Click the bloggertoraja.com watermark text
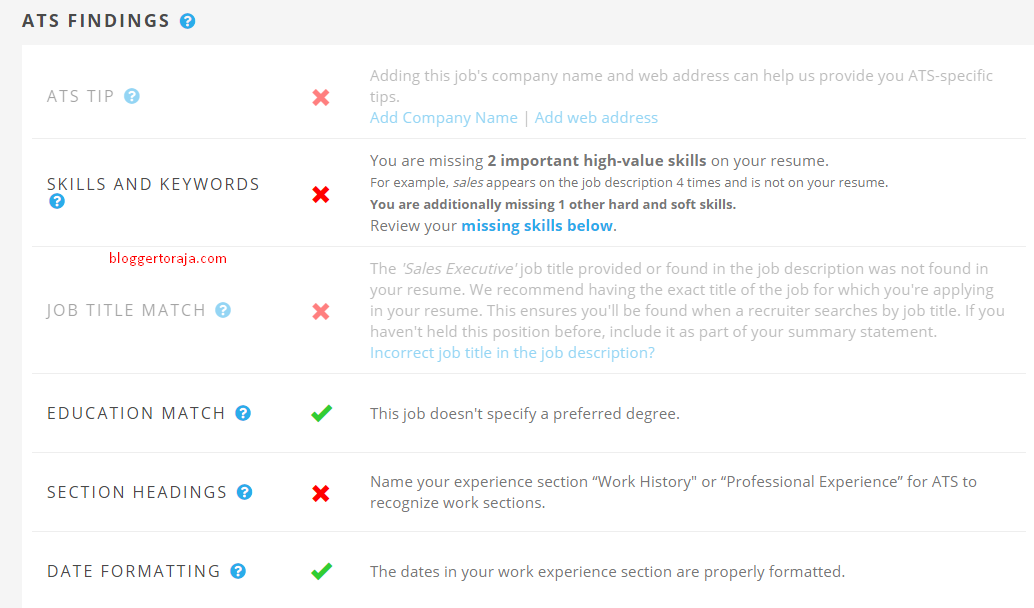The height and width of the screenshot is (608, 1034). pyautogui.click(x=167, y=258)
